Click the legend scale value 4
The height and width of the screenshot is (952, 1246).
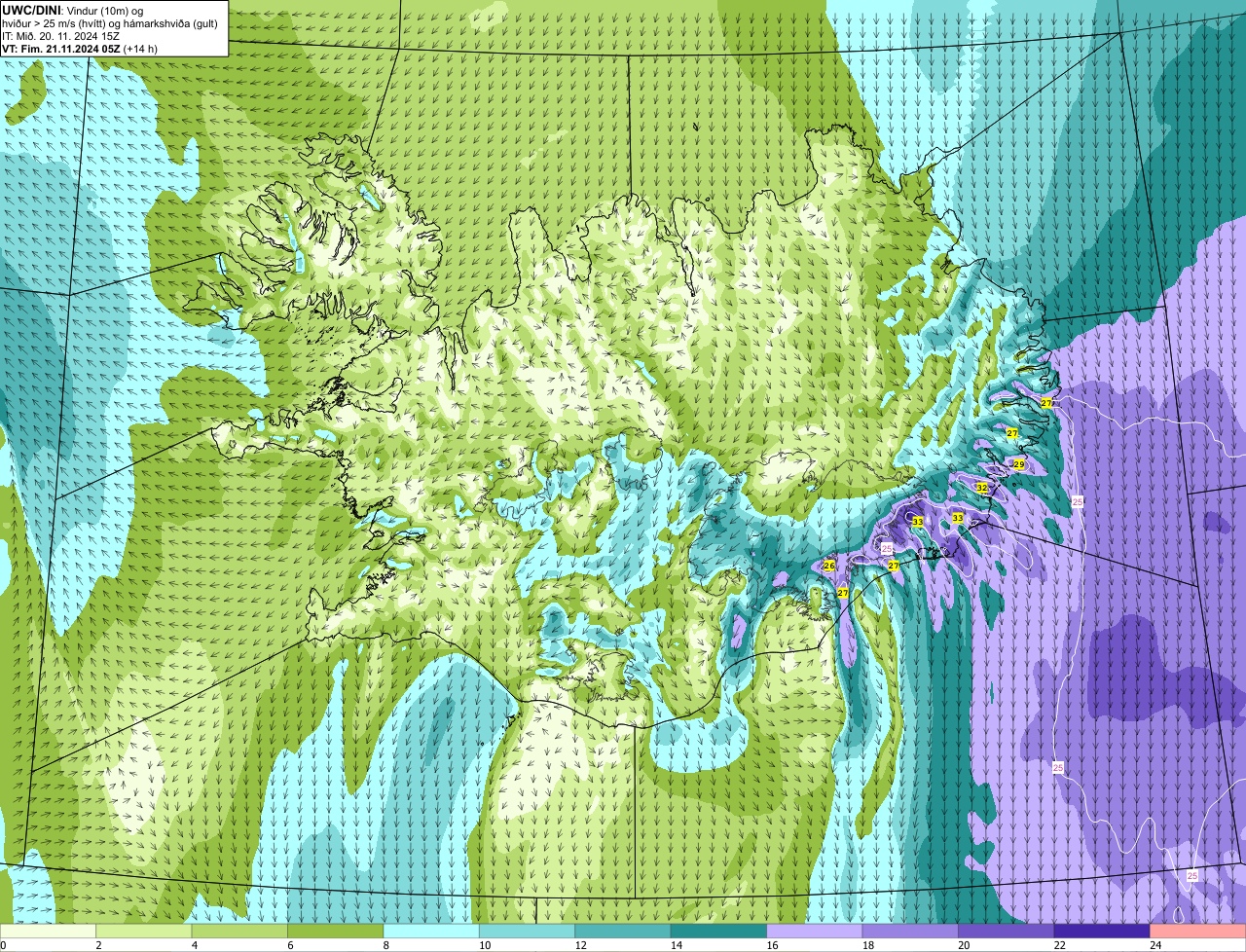(x=195, y=944)
